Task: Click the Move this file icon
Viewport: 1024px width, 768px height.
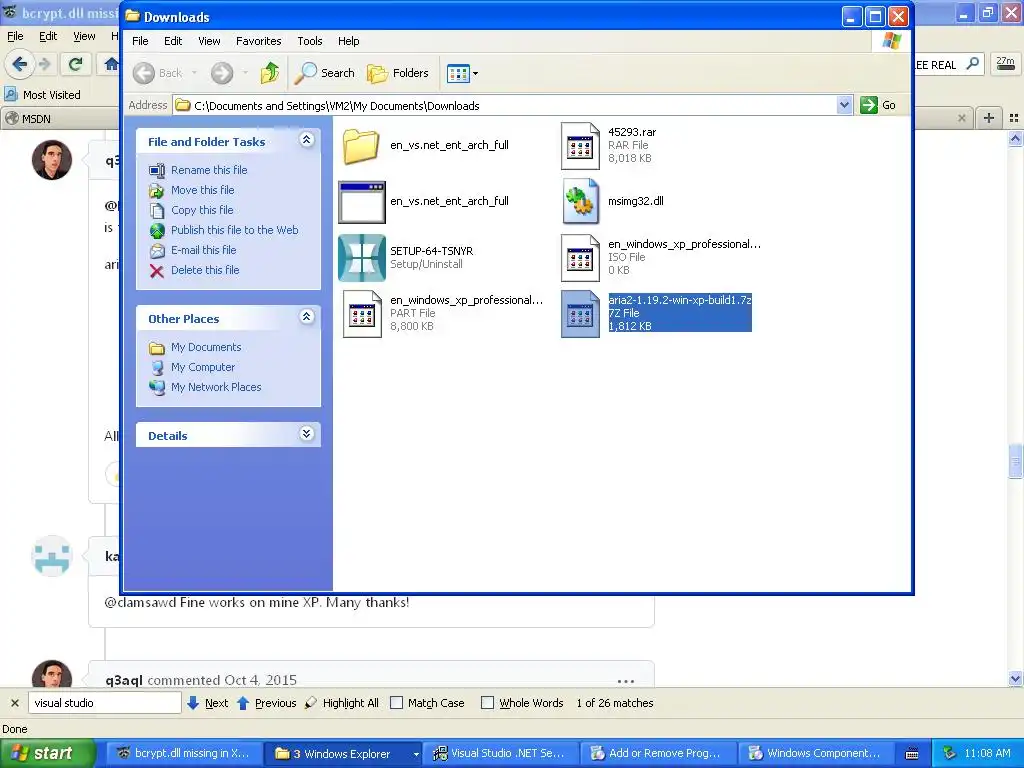Action: [157, 191]
